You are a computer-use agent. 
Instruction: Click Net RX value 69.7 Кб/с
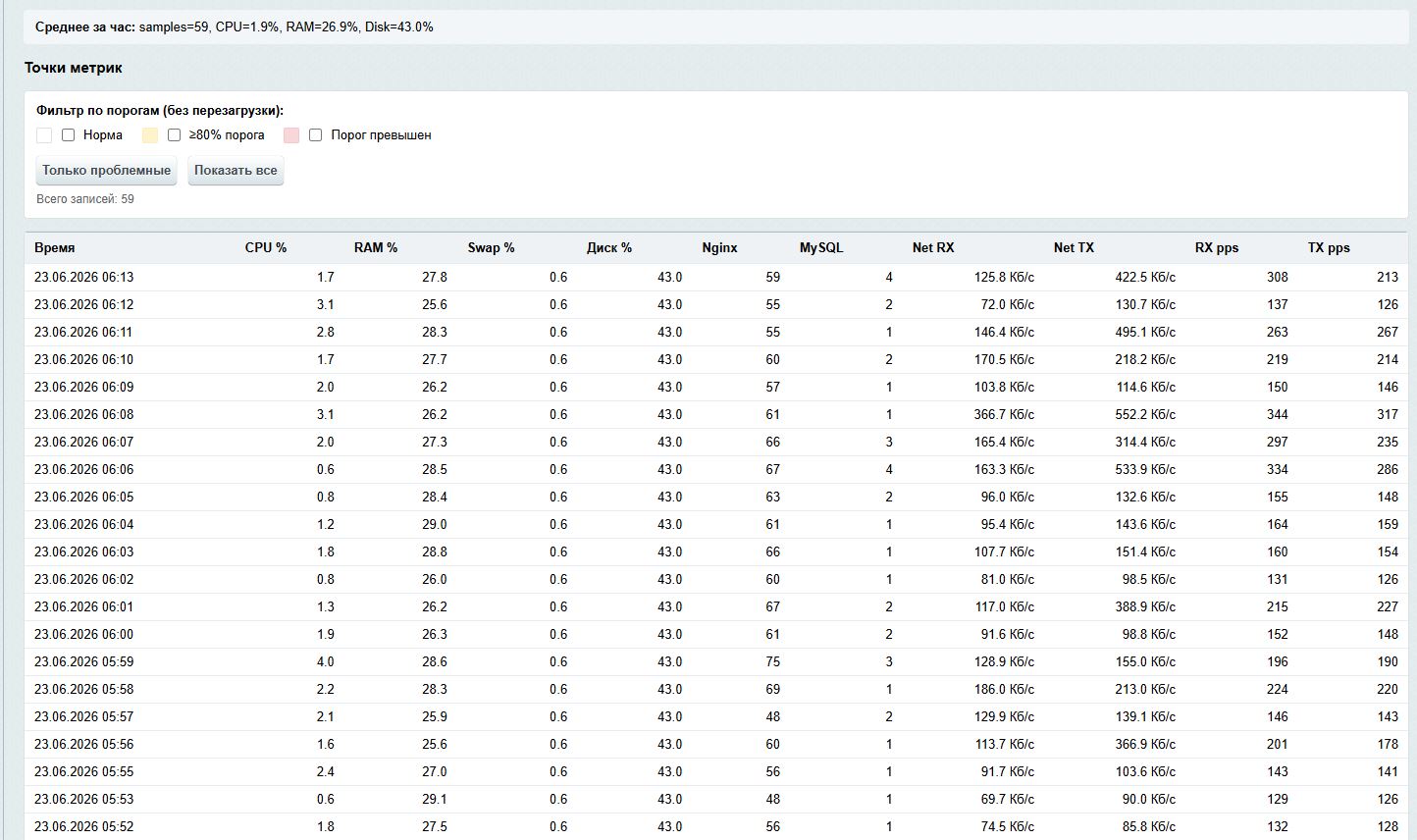point(1008,800)
